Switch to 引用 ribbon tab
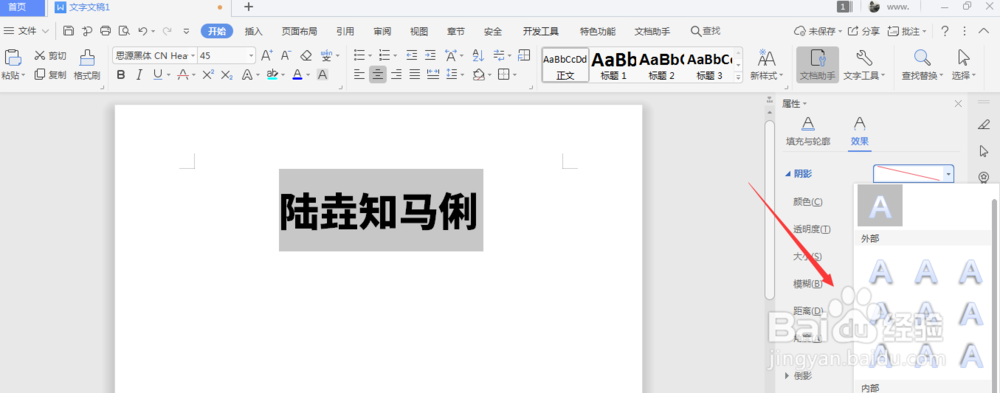Screen dimensions: 1000x393 coord(346,31)
